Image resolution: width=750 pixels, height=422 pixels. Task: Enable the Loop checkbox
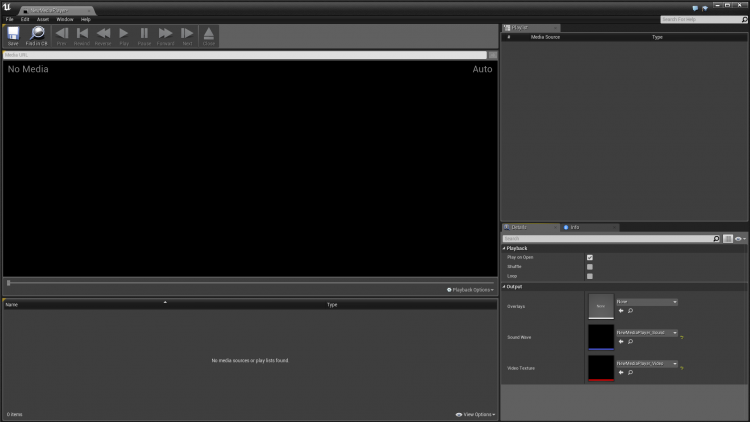point(590,276)
